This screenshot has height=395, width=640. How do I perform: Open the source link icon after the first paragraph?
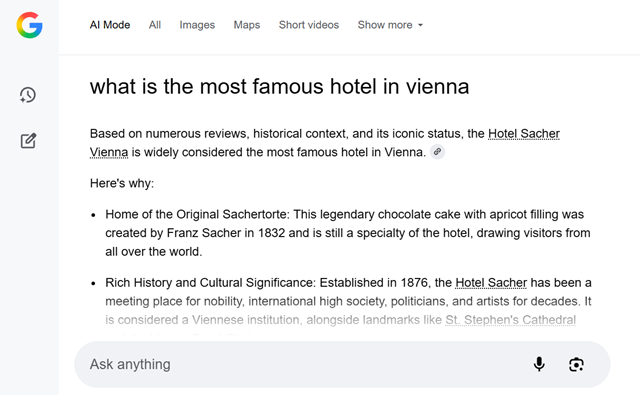pyautogui.click(x=437, y=152)
